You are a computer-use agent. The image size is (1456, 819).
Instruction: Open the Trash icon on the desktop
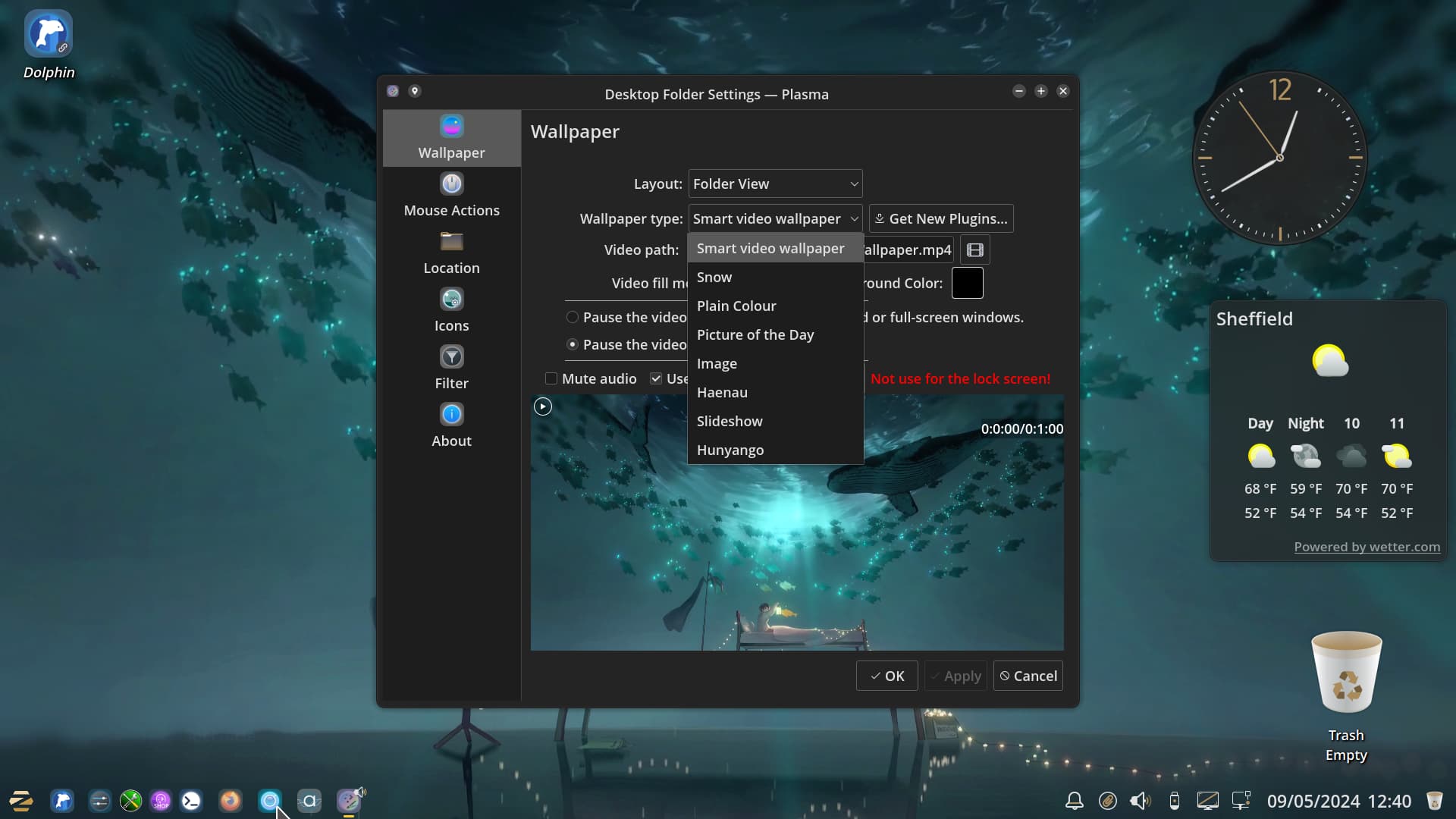(1347, 672)
